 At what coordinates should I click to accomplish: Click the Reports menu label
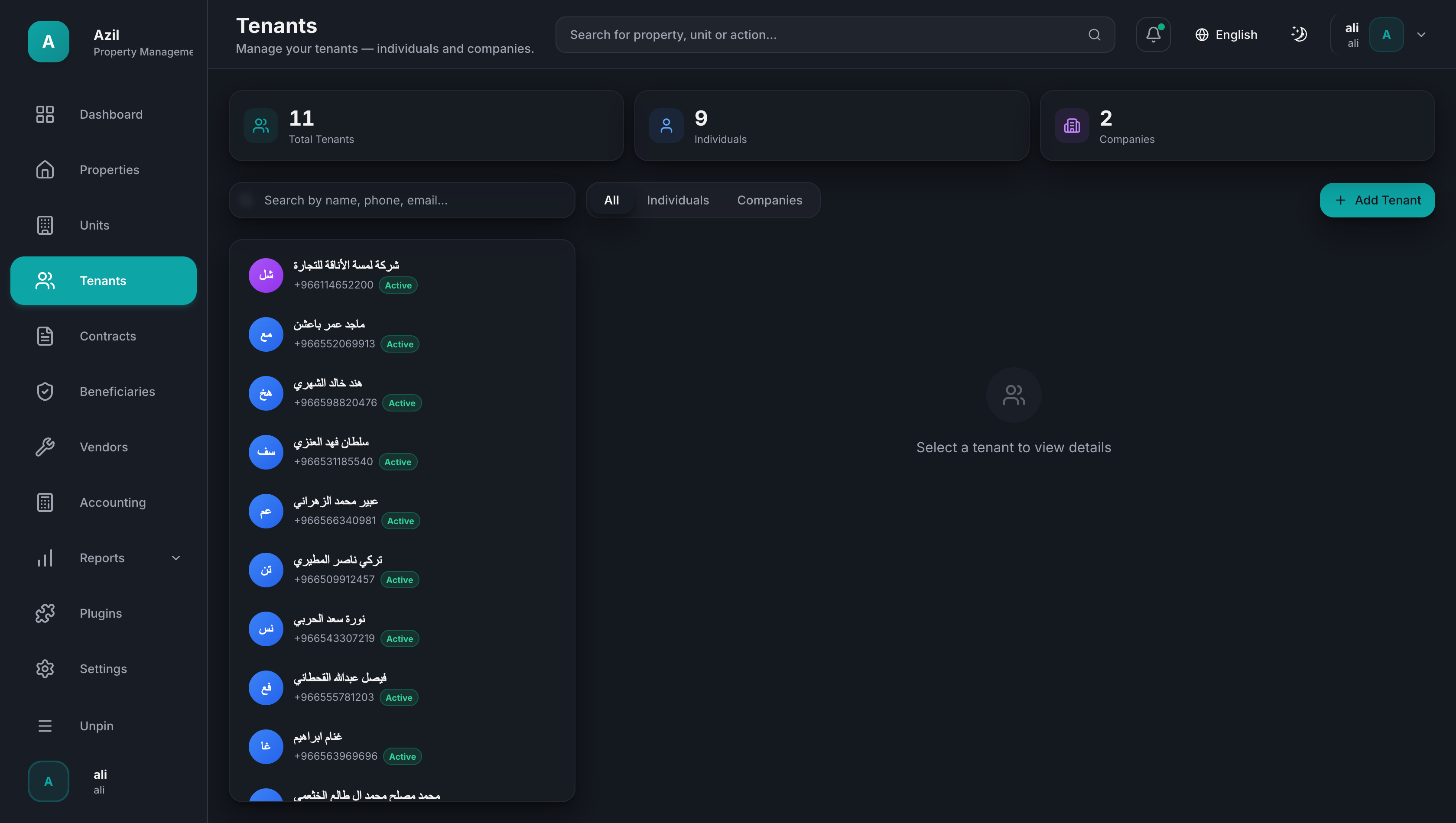pyautogui.click(x=102, y=557)
